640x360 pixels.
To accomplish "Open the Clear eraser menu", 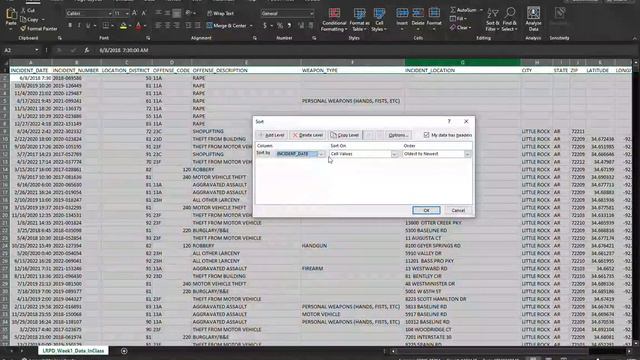I will 460,28.
